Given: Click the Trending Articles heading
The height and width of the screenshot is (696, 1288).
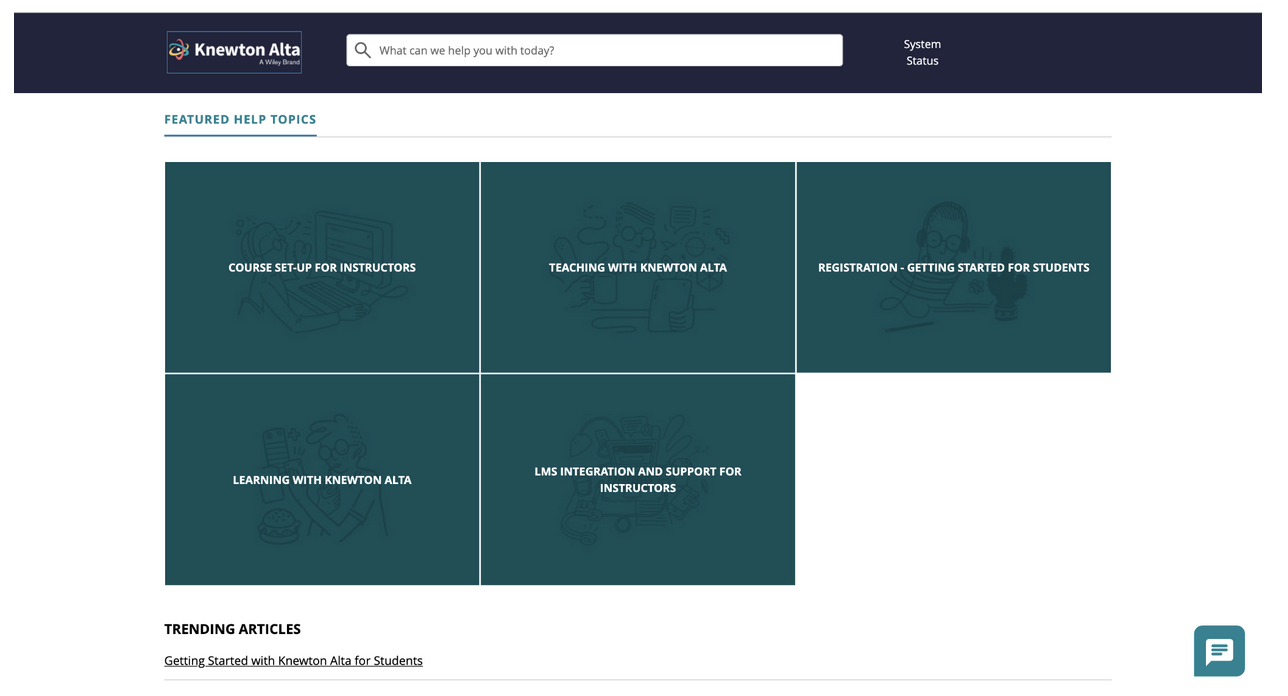Looking at the screenshot, I should click(x=232, y=629).
